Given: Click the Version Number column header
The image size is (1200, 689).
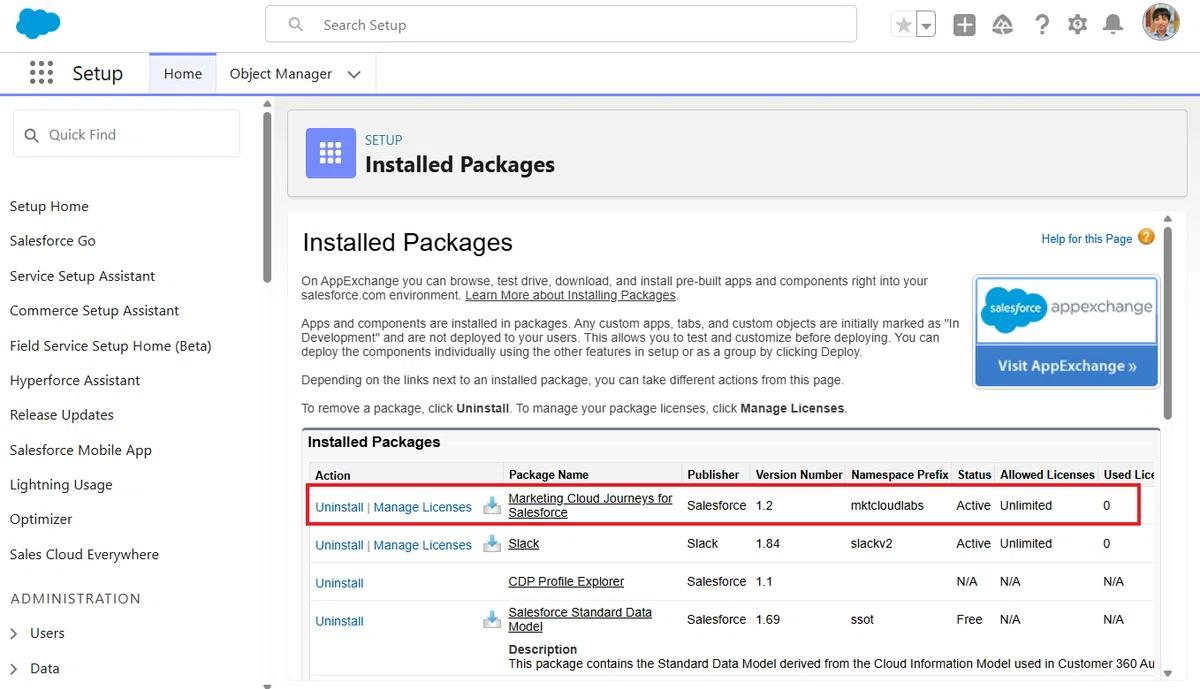Looking at the screenshot, I should point(799,475).
